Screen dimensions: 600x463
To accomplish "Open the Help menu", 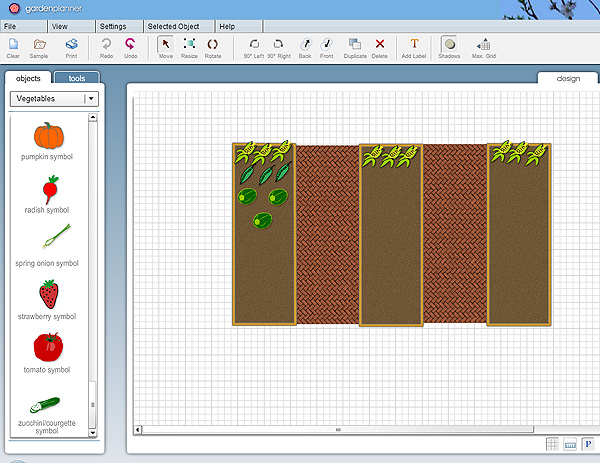I will (x=239, y=26).
